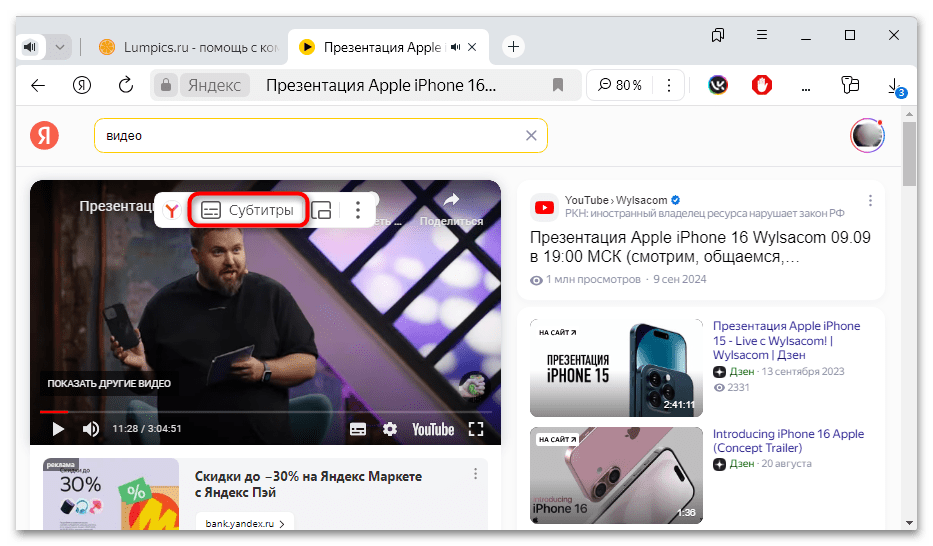The height and width of the screenshot is (546, 933).
Task: Open video in picture-in-picture window
Action: point(321,210)
